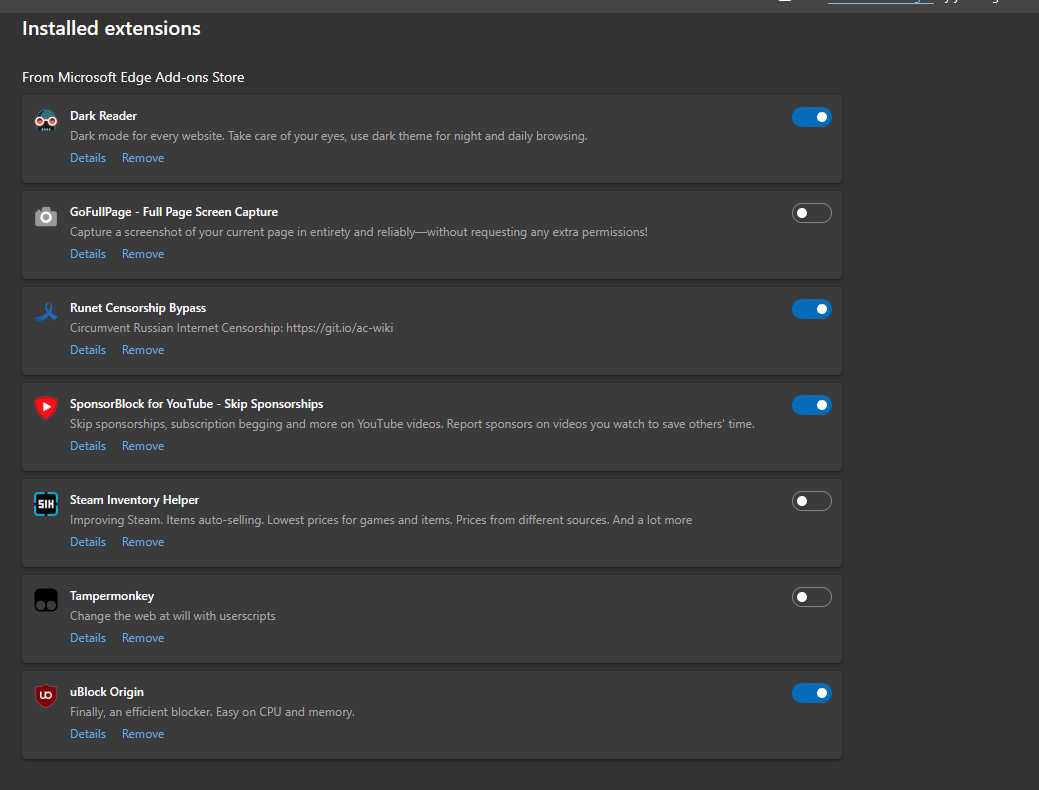Click the uBlock Origin title text
This screenshot has width=1039, height=790.
107,693
